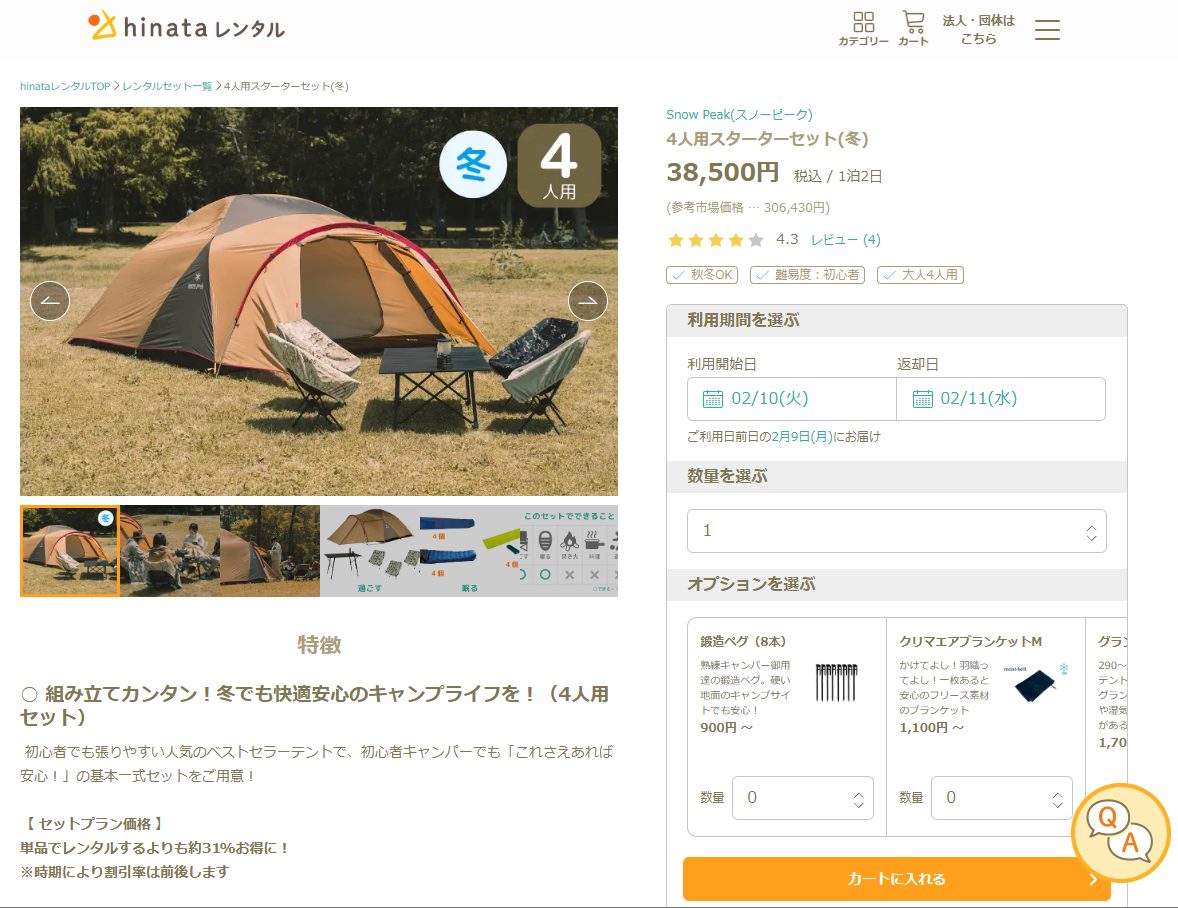This screenshot has height=908, width=1178.
Task: Open the hamburger menu
Action: 1047,30
